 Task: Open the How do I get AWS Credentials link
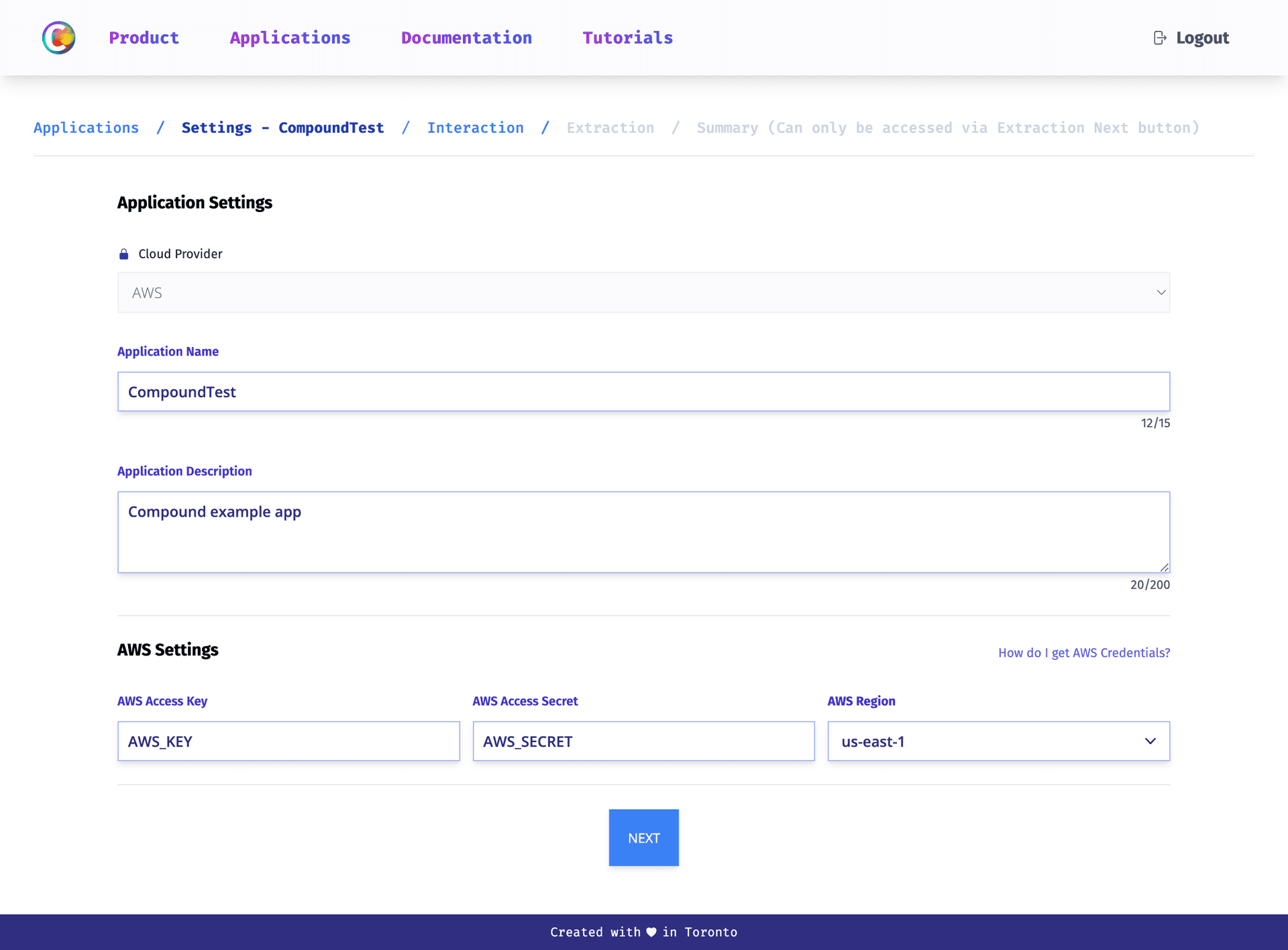(x=1083, y=652)
